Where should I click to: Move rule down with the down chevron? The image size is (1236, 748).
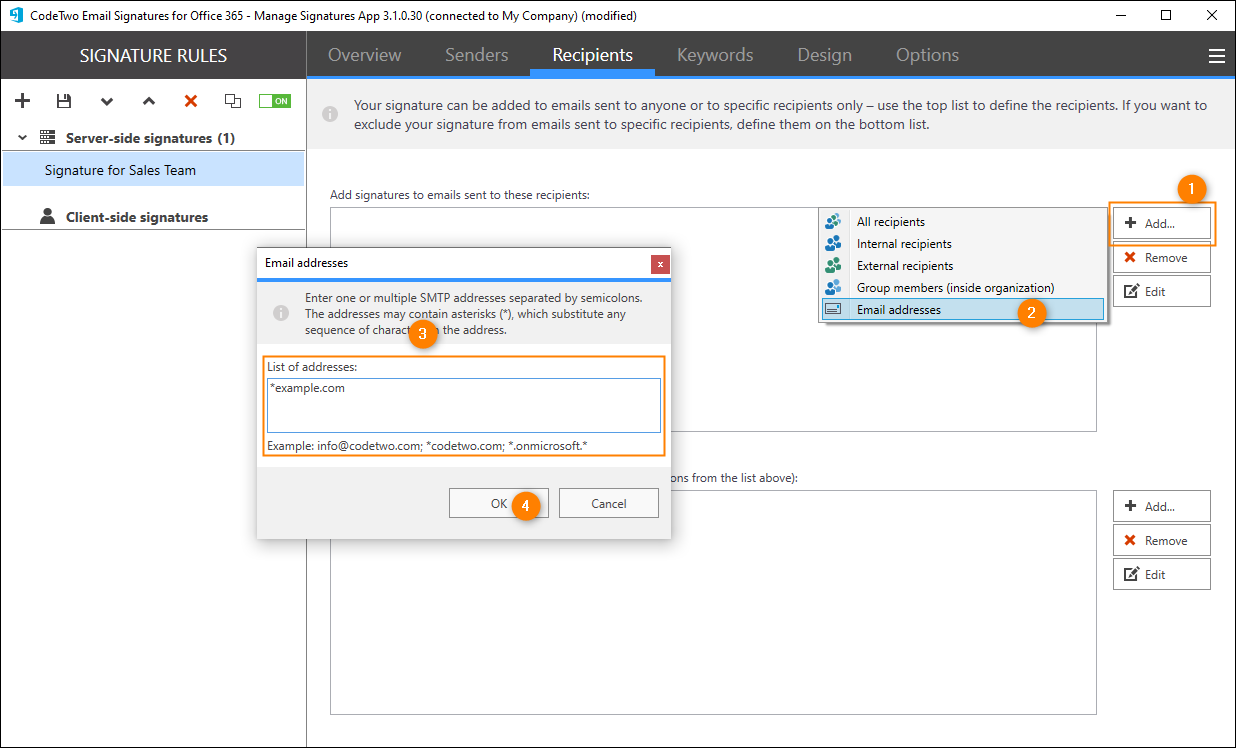click(107, 101)
